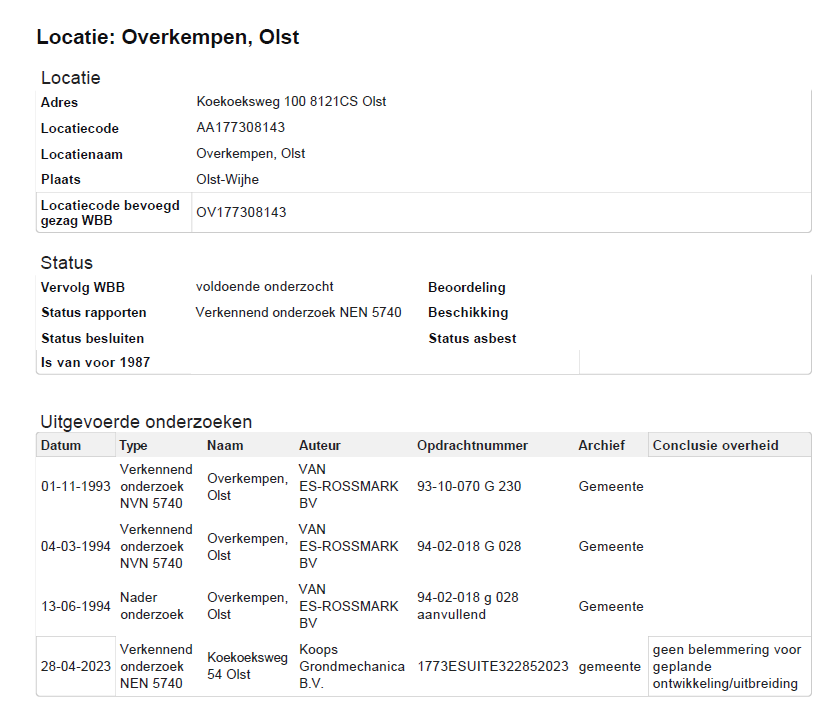Click the 'Status rapporten' label
The height and width of the screenshot is (710, 837).
[x=93, y=312]
